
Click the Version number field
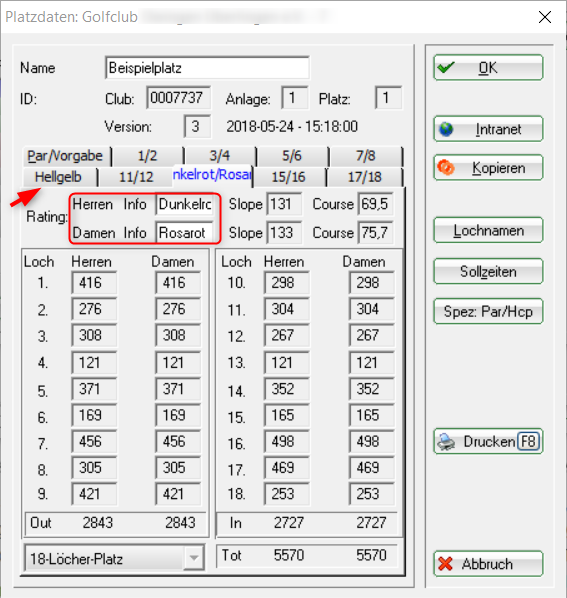click(x=197, y=126)
